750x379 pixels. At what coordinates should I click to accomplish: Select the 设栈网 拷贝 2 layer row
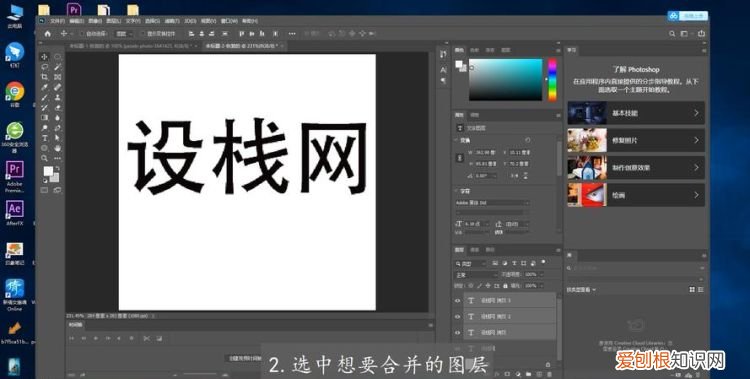point(509,316)
